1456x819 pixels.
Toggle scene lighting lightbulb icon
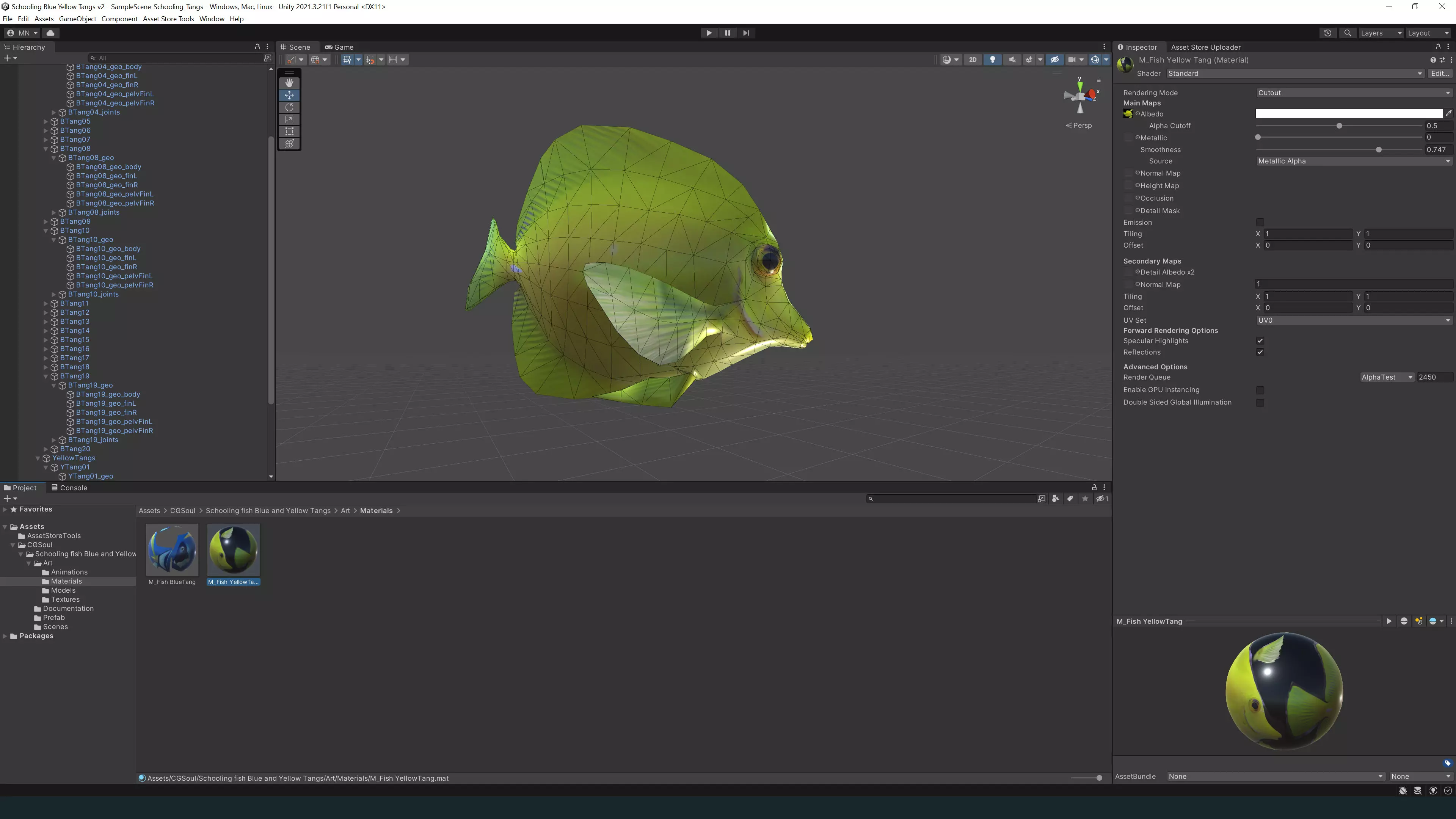[992, 60]
